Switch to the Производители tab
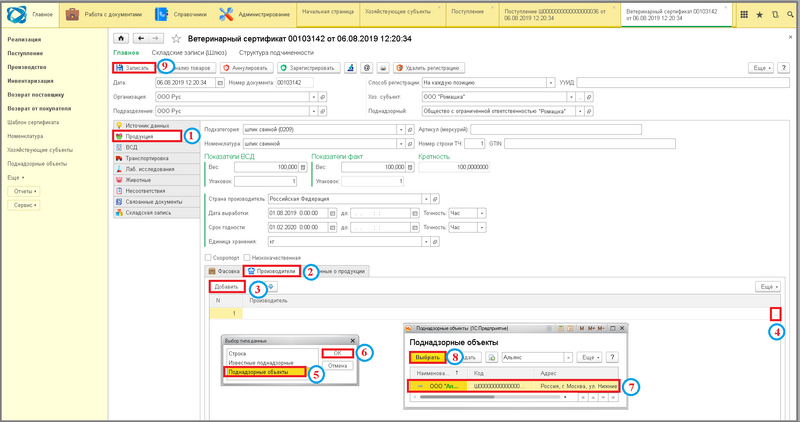This screenshot has height=422, width=800. tap(271, 271)
